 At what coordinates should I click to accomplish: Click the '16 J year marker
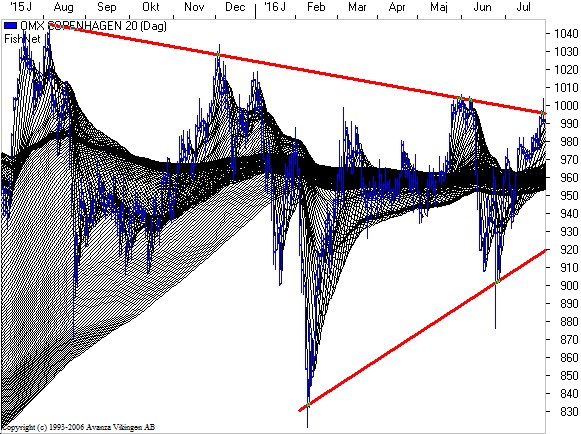point(274,7)
